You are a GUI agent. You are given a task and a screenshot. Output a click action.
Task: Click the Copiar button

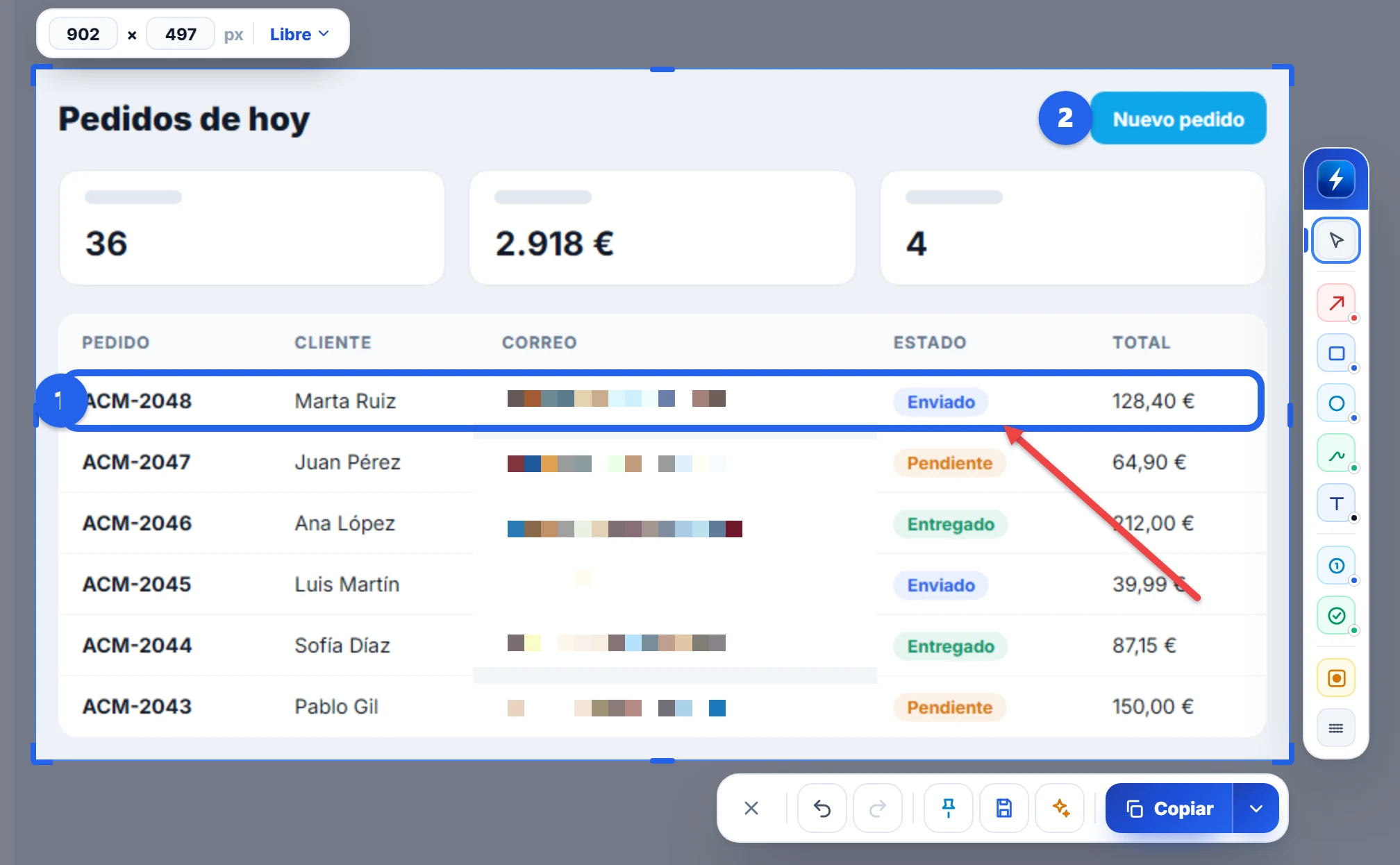tap(1169, 808)
